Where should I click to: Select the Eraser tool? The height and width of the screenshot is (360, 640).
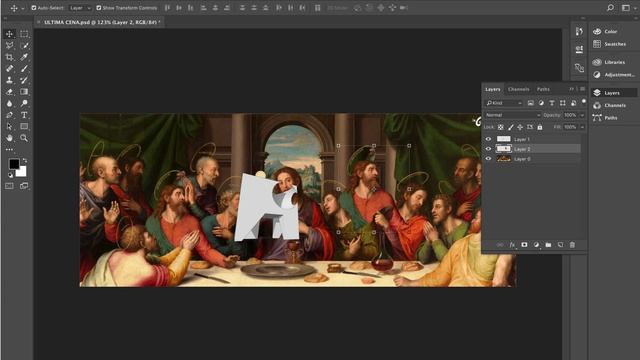point(9,92)
